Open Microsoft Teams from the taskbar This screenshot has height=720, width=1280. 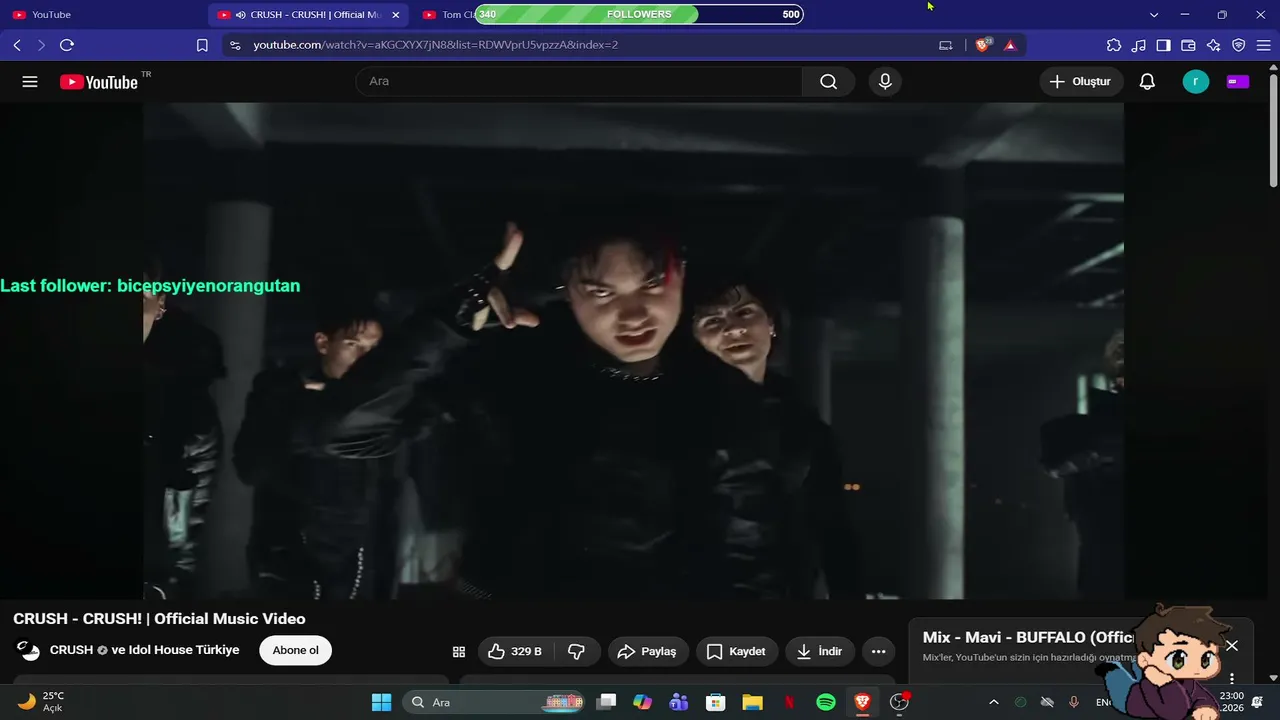point(679,702)
